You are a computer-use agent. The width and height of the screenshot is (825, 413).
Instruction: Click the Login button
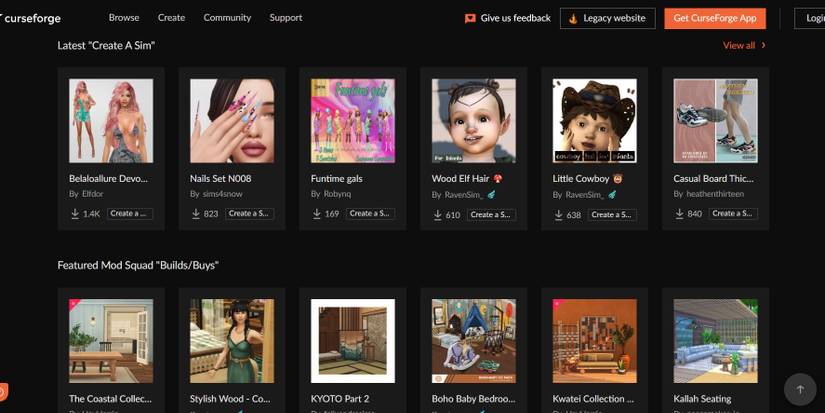810,18
